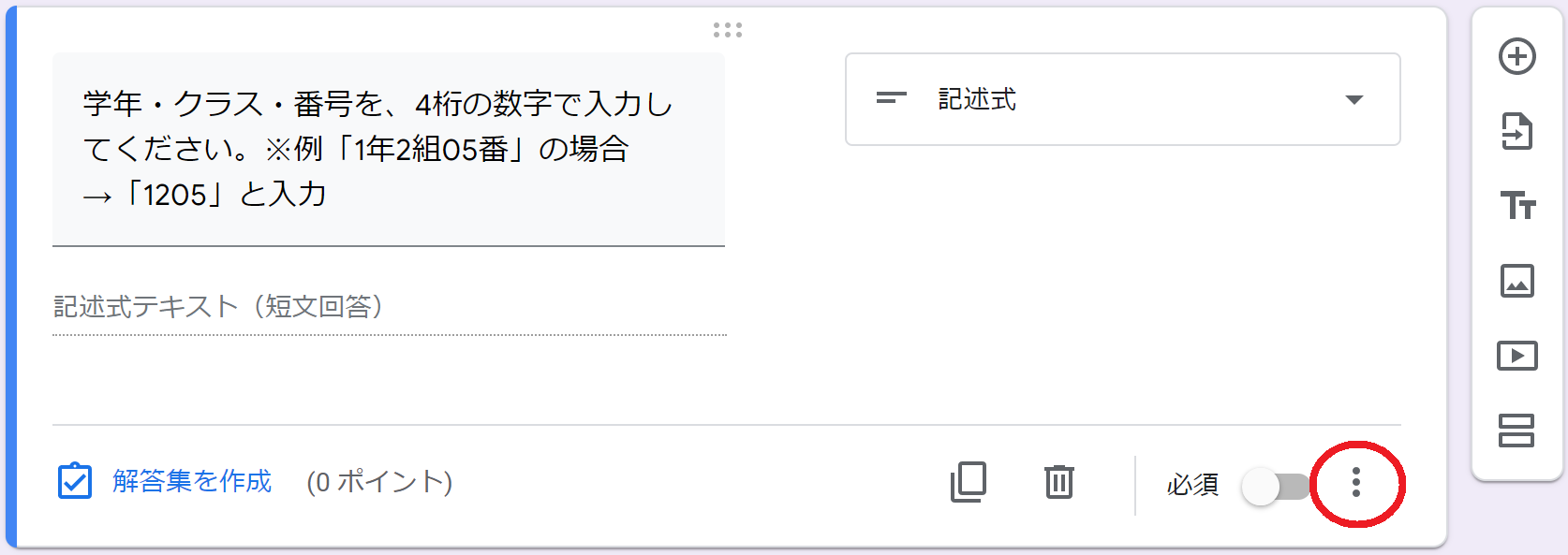Open the 記述式 question type dropdown
Screen dimensions: 1568x555
1123,99
